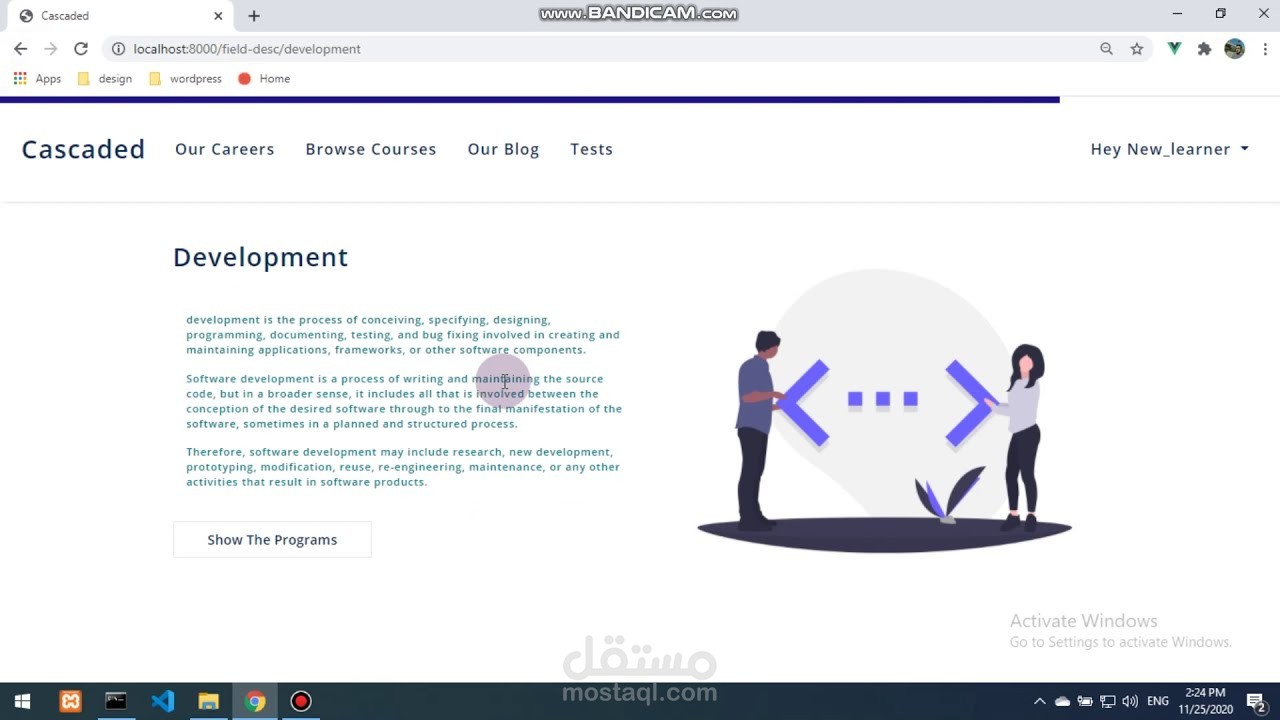Image resolution: width=1280 pixels, height=720 pixels.
Task: Open the Tests menu item
Action: pyautogui.click(x=591, y=148)
